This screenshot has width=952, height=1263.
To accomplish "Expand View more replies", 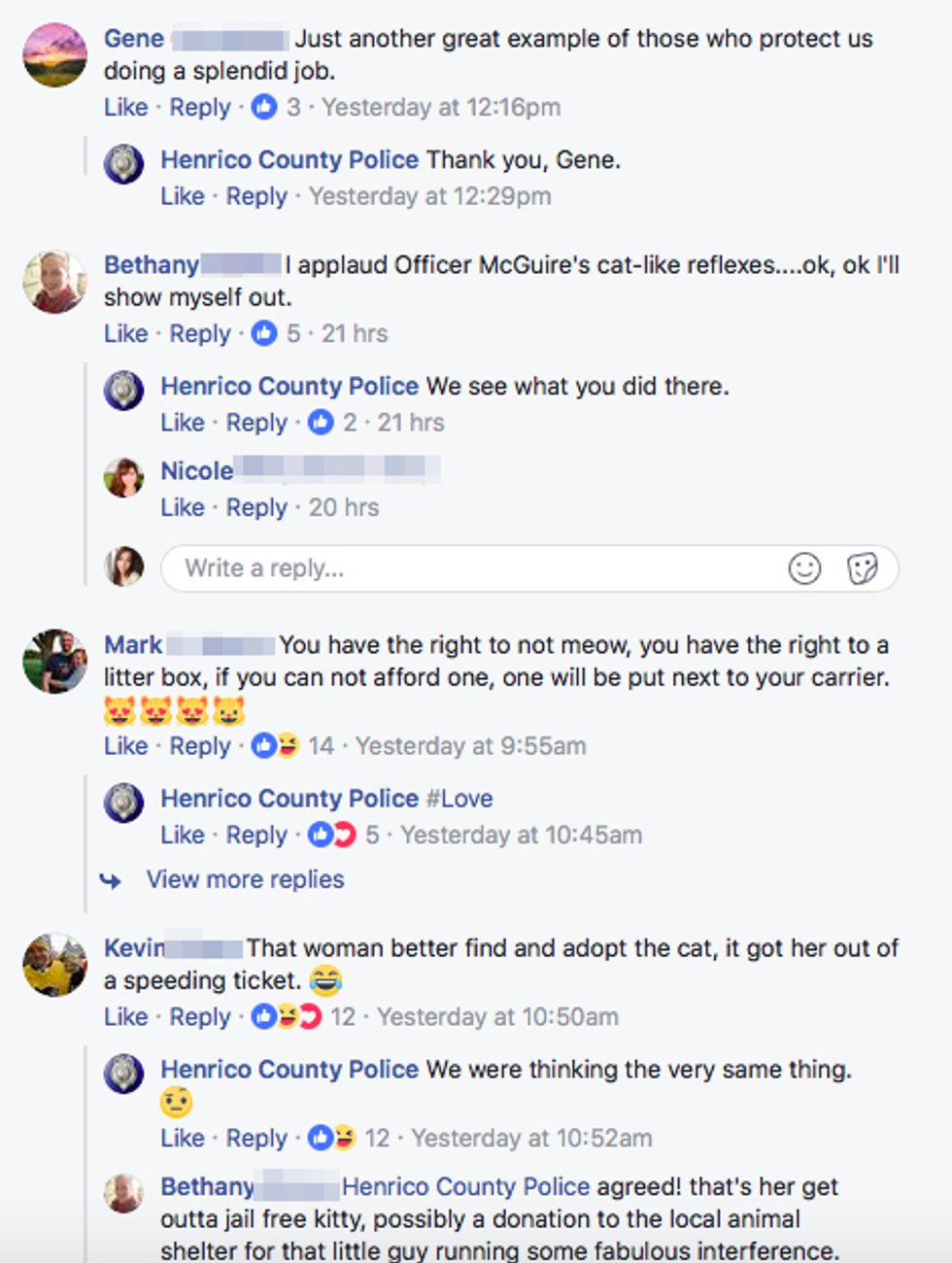I will click(245, 879).
